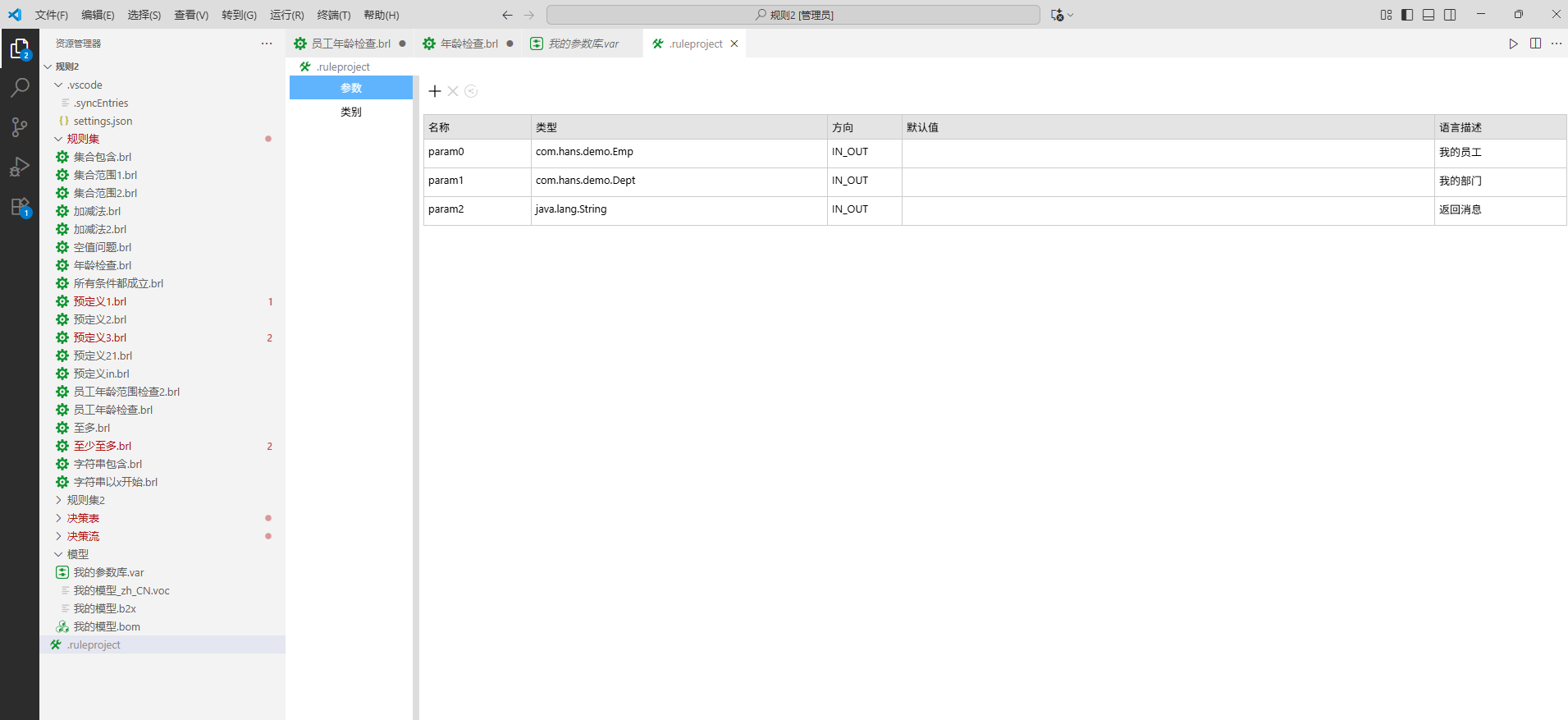Open the Run and Debug view
The image size is (1568, 720).
point(20,167)
